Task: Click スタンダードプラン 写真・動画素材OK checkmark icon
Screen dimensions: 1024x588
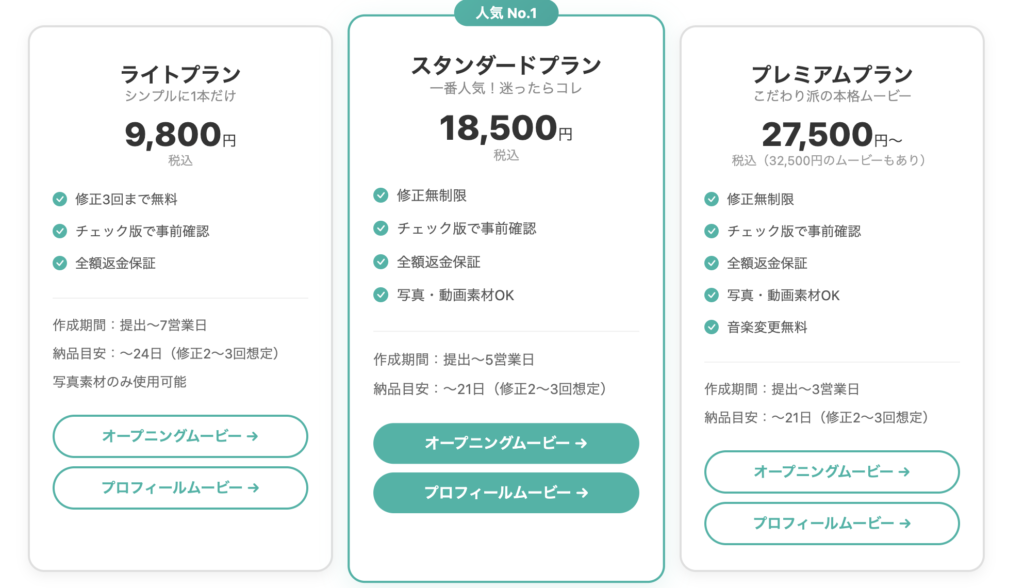Action: 381,295
